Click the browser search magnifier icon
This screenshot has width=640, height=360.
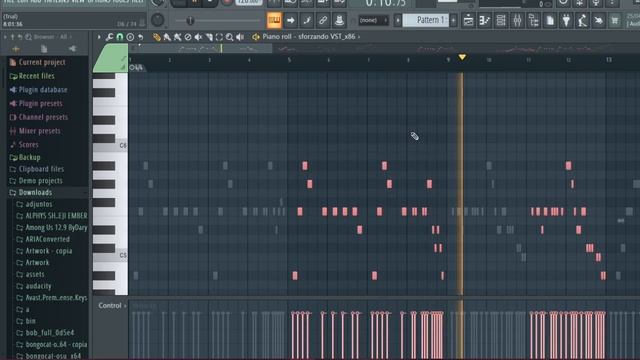28,37
